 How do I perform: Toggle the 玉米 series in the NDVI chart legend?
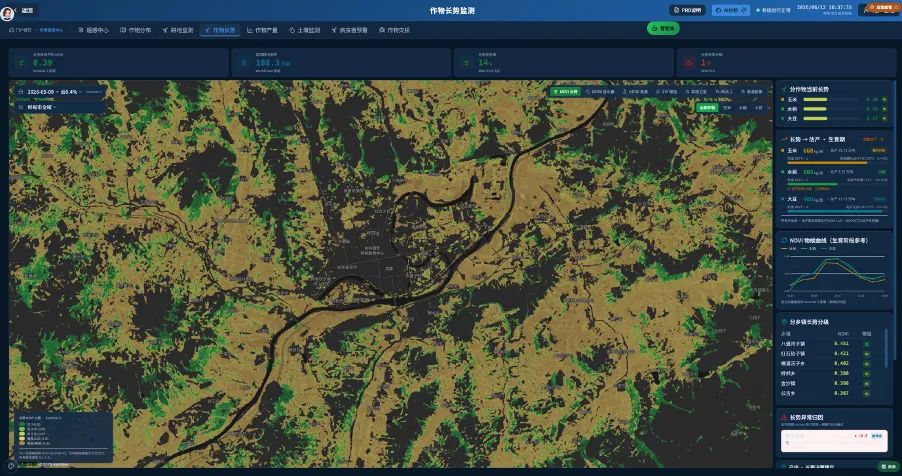coord(788,249)
